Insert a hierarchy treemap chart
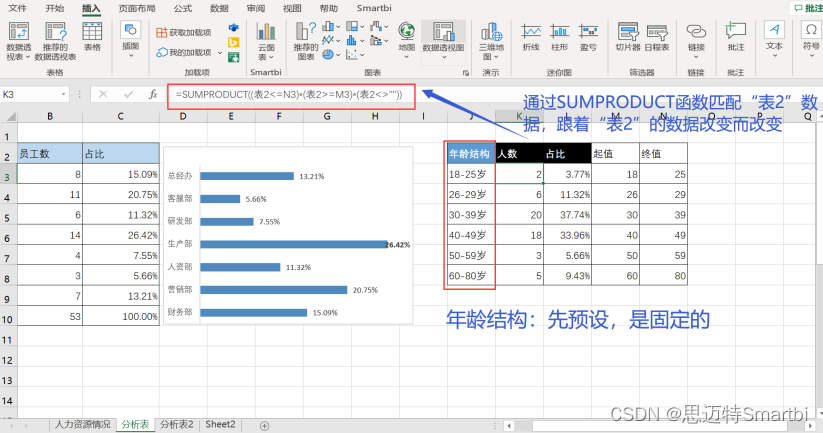823x433 pixels. pyautogui.click(x=352, y=26)
